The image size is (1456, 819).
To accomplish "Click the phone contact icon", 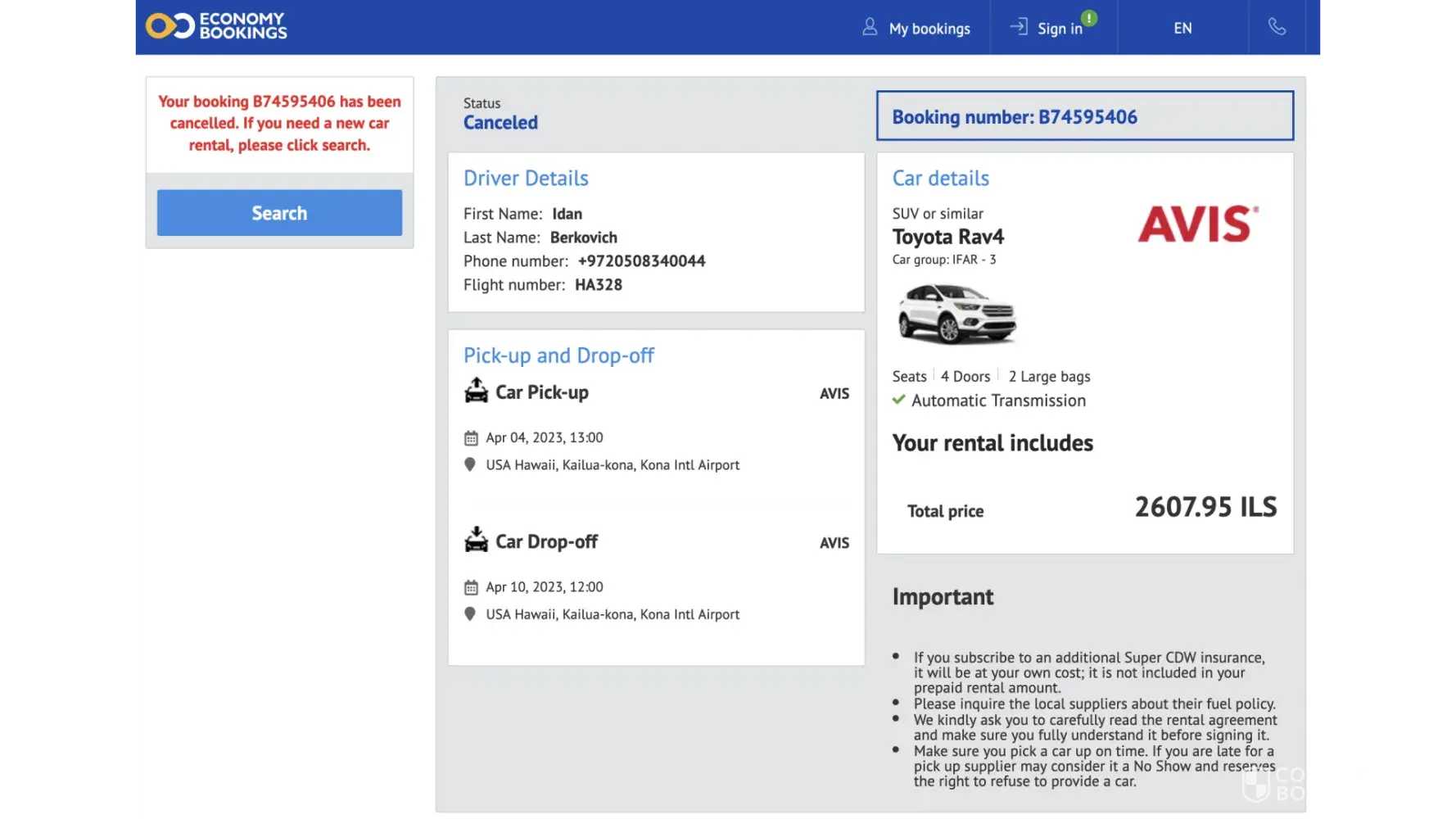I will (x=1277, y=27).
